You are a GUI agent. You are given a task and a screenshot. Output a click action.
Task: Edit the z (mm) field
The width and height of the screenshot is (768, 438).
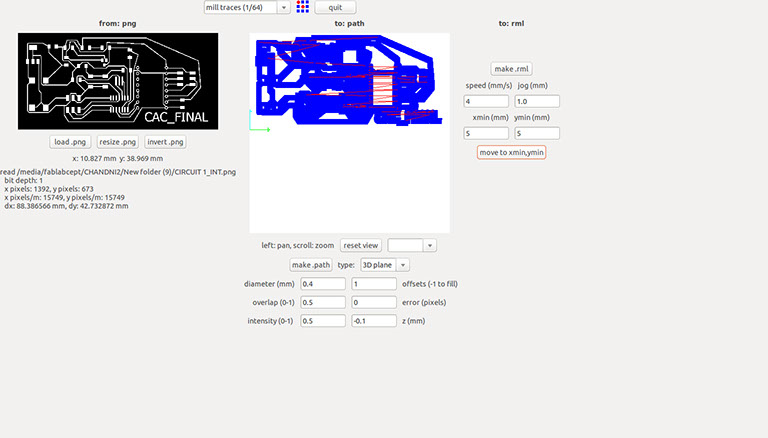tap(374, 321)
